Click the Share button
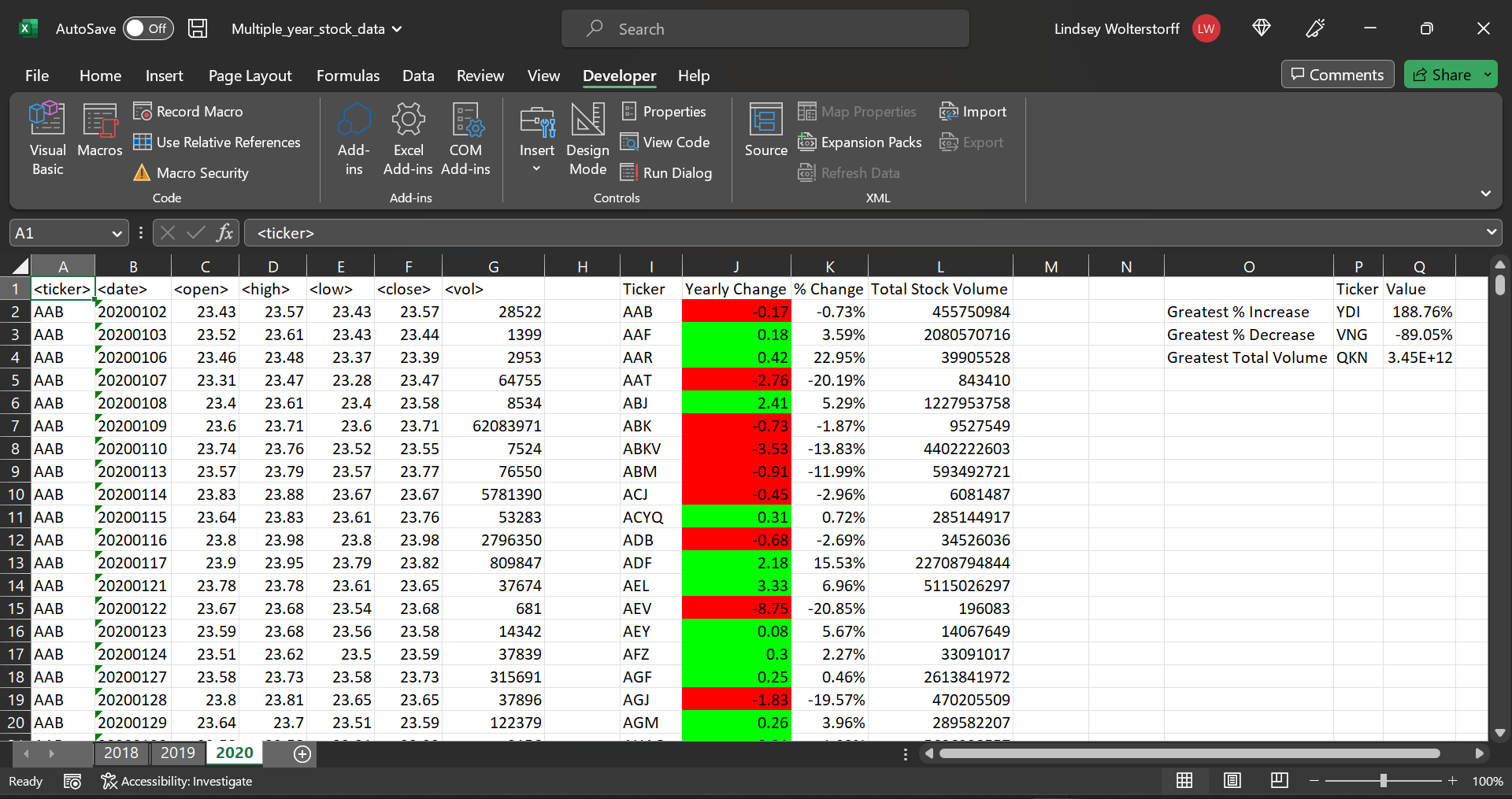The height and width of the screenshot is (799, 1512). click(x=1442, y=75)
